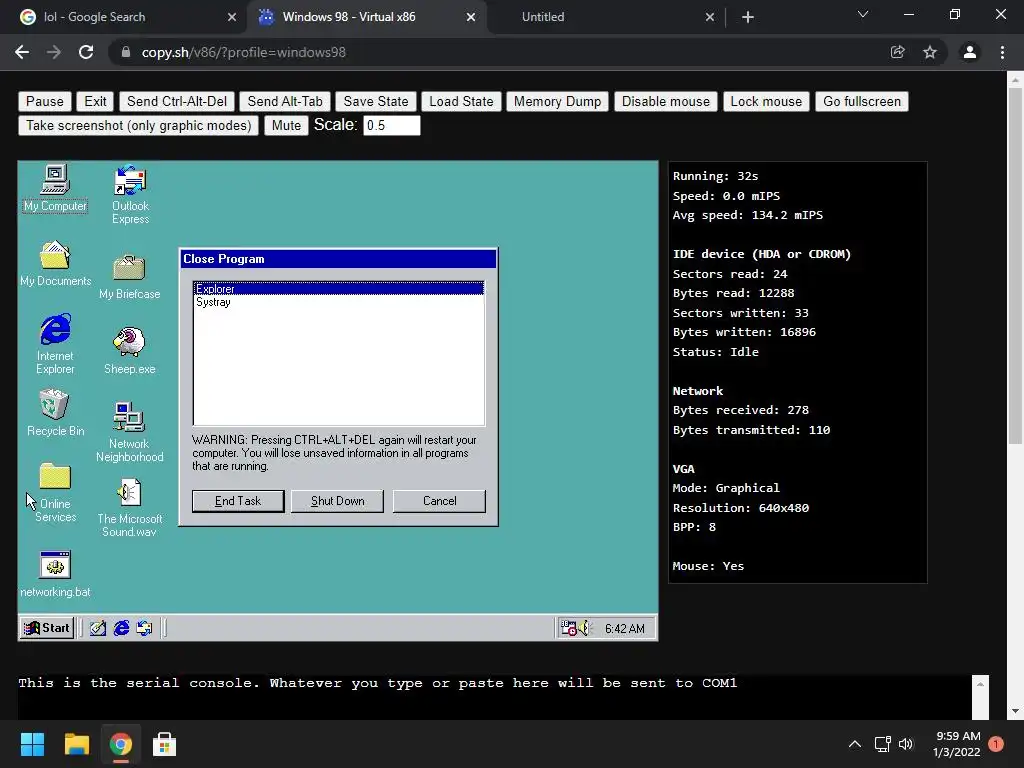1024x768 pixels.
Task: Click the Go fullscreen button
Action: (x=862, y=101)
